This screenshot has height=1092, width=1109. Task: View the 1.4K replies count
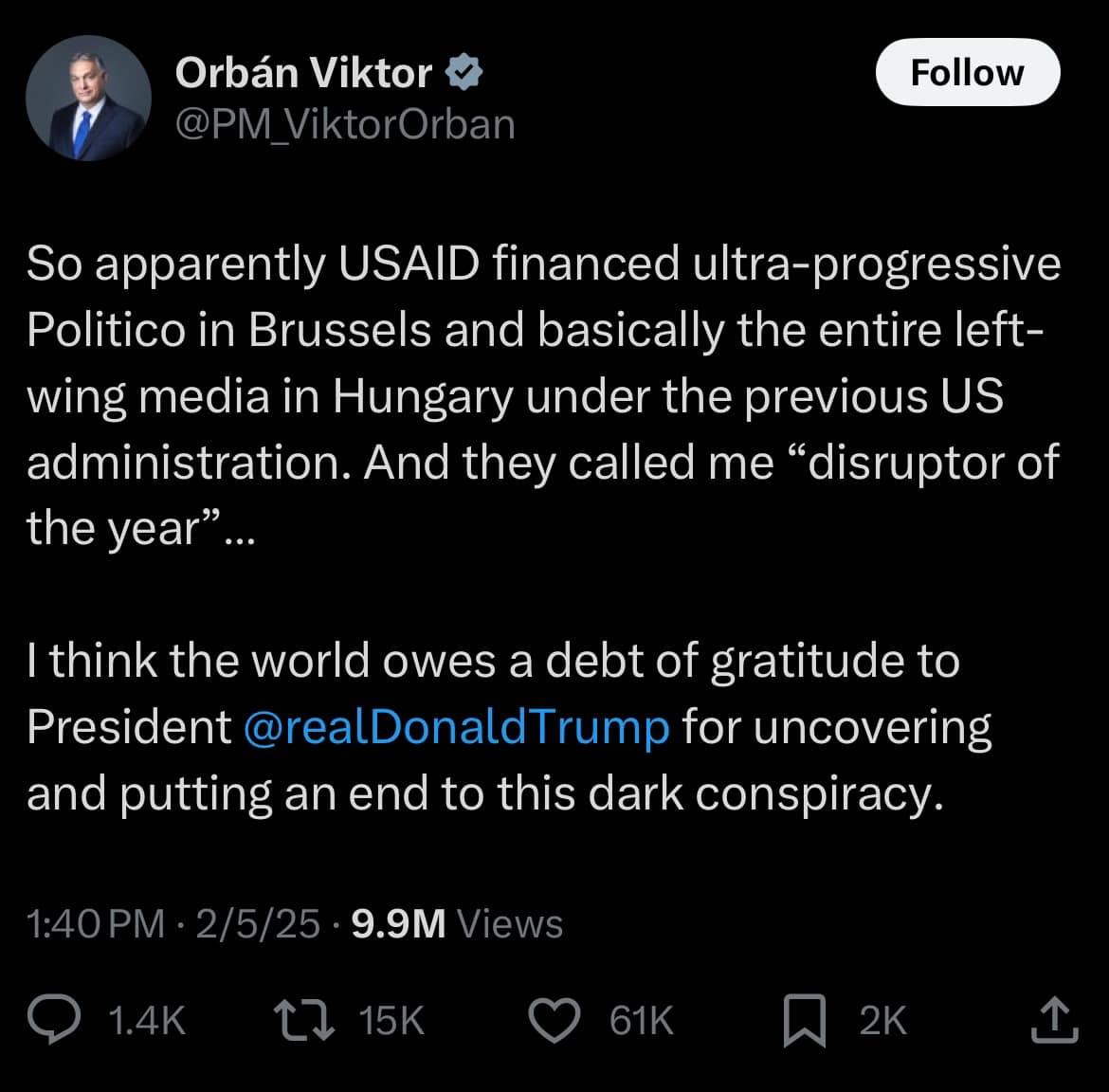pos(147,1021)
